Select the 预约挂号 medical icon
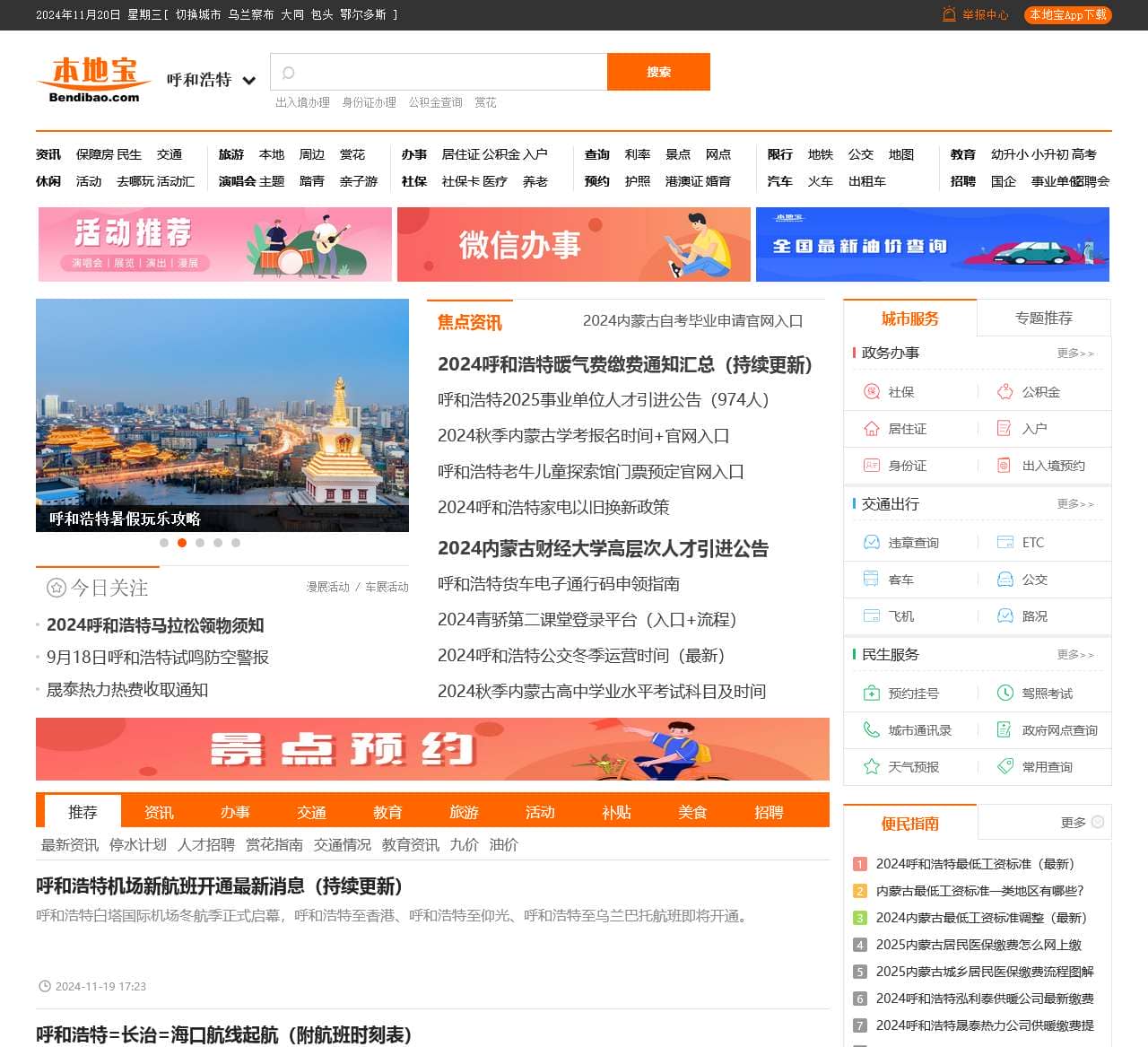Viewport: 1148px width, 1047px height. (871, 694)
